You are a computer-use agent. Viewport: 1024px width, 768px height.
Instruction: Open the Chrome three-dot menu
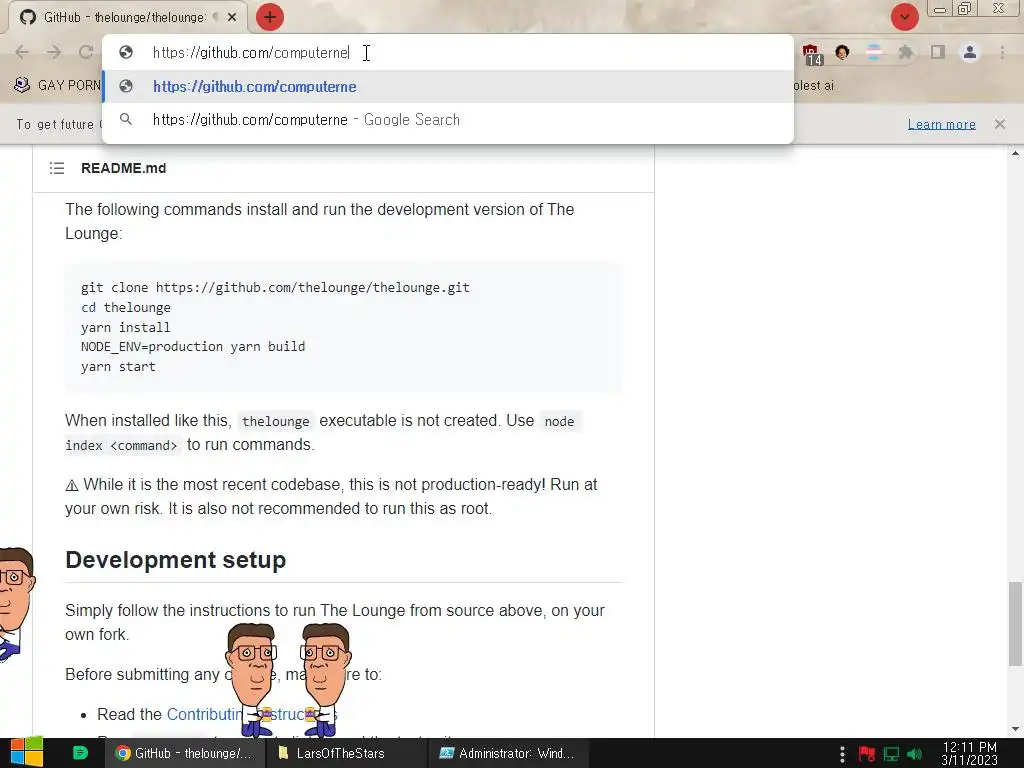click(1002, 52)
